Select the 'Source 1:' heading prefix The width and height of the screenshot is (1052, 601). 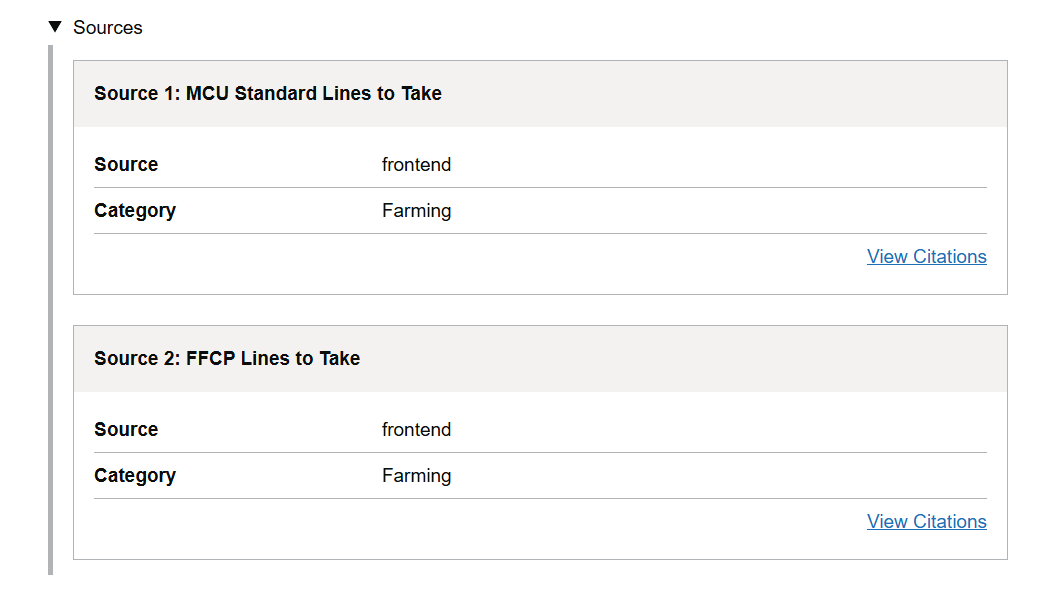[x=137, y=93]
